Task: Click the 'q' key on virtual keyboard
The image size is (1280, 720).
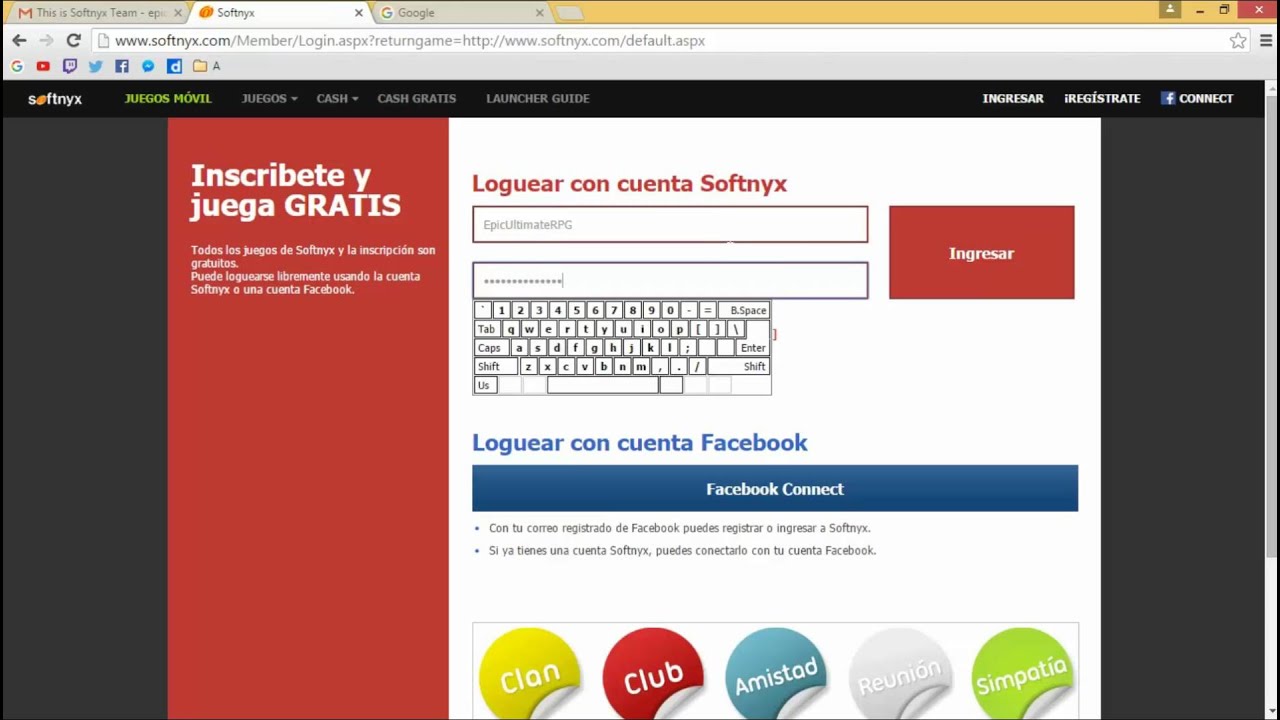Action: pos(511,329)
